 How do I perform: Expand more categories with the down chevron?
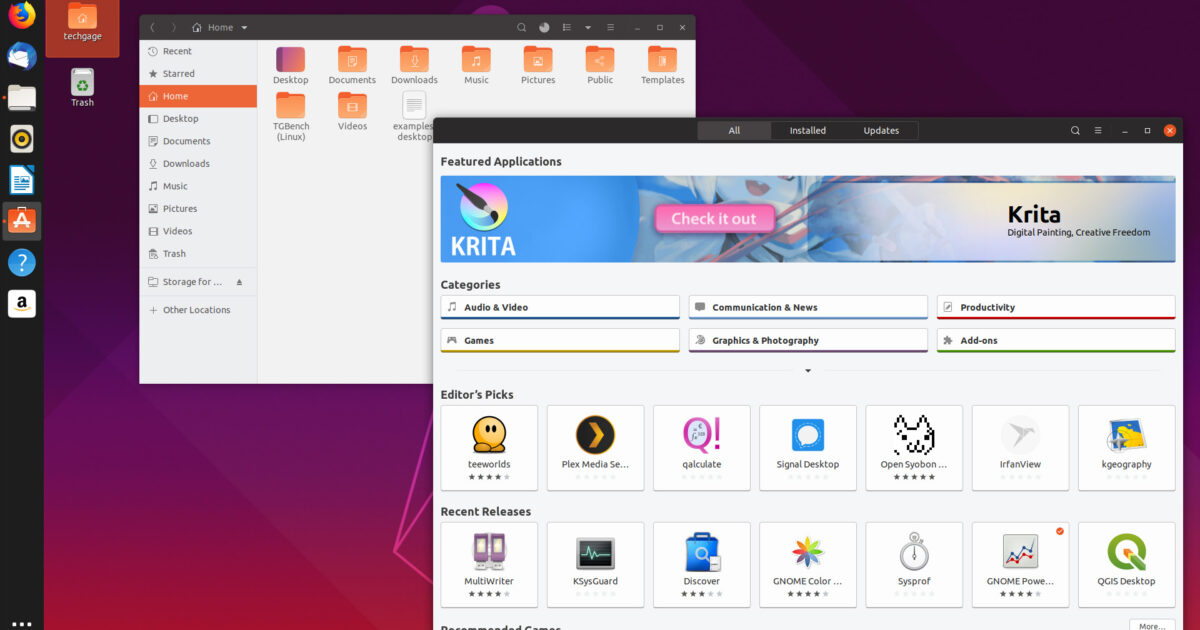pos(807,370)
